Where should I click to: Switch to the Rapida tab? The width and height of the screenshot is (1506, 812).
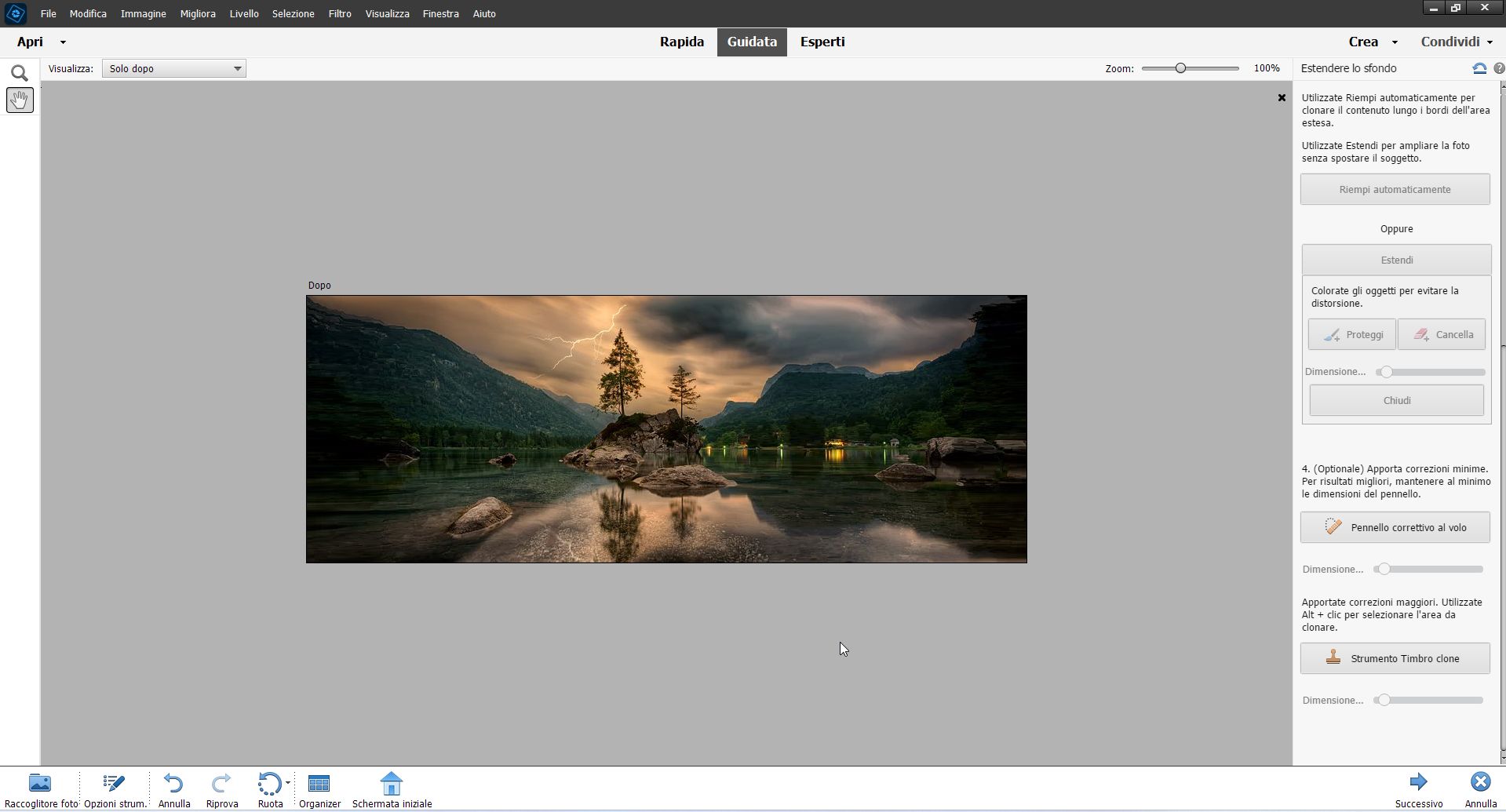click(x=682, y=42)
